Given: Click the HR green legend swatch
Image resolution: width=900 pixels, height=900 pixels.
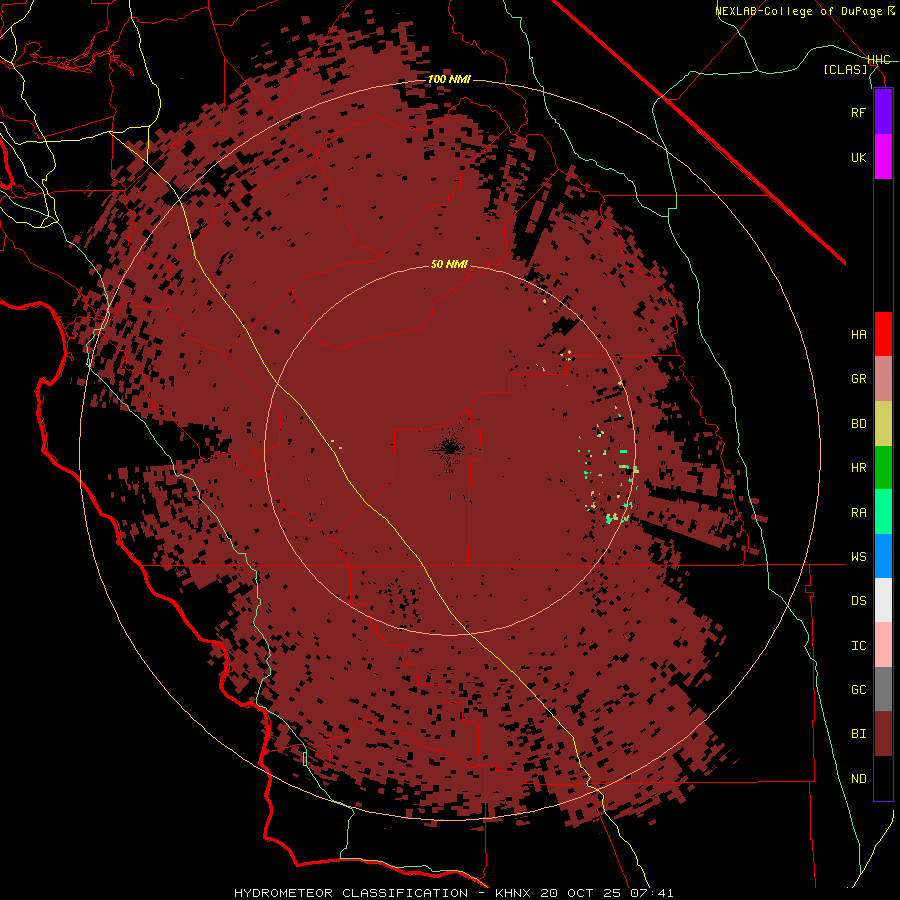Looking at the screenshot, I should pyautogui.click(x=883, y=467).
